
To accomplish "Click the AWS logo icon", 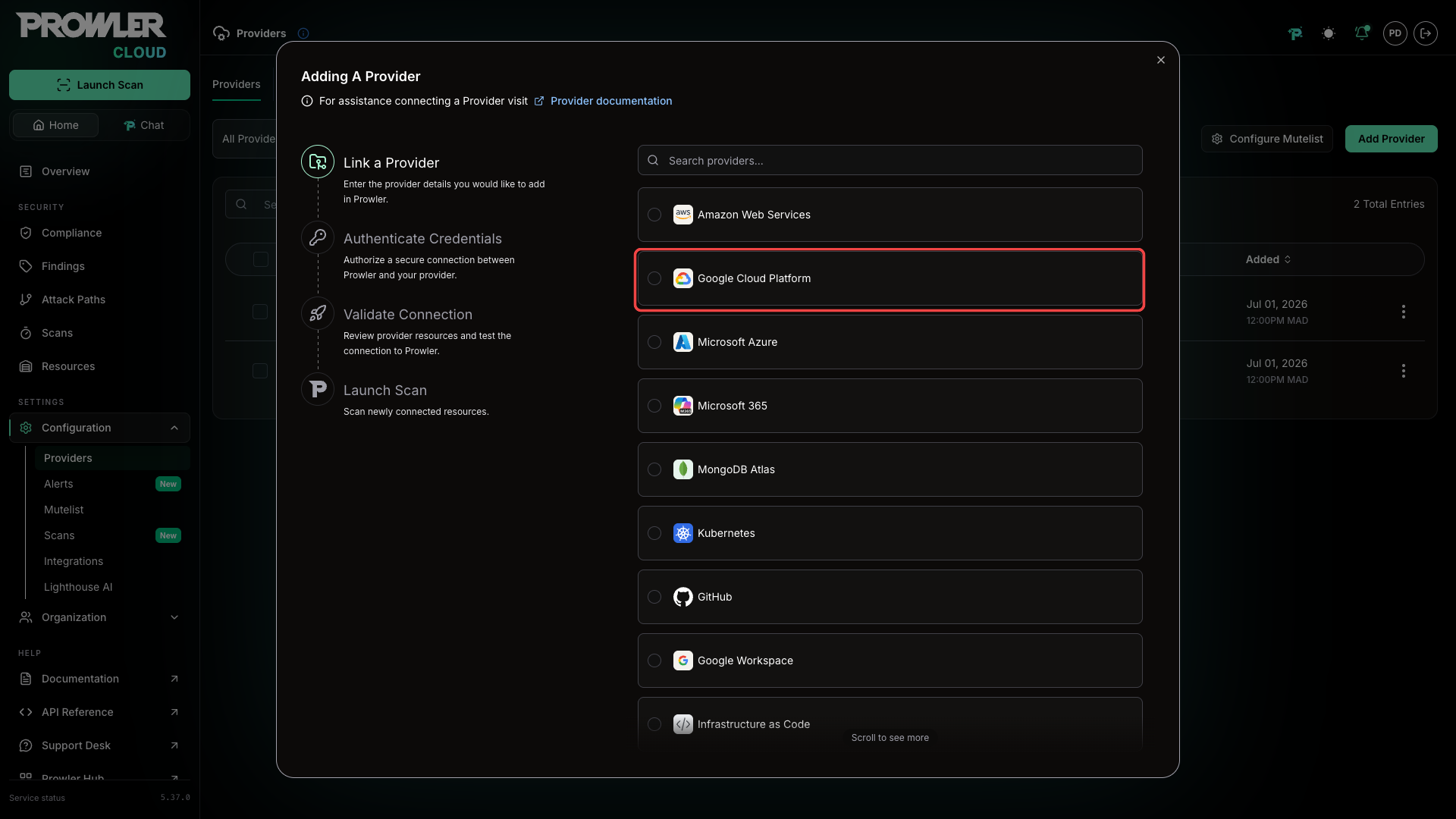I will [x=683, y=215].
